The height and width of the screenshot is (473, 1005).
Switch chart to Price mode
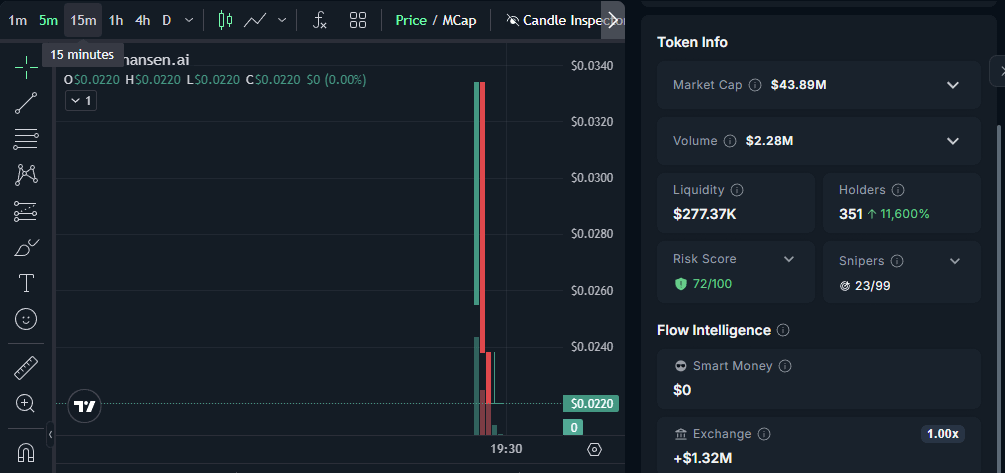click(x=411, y=21)
